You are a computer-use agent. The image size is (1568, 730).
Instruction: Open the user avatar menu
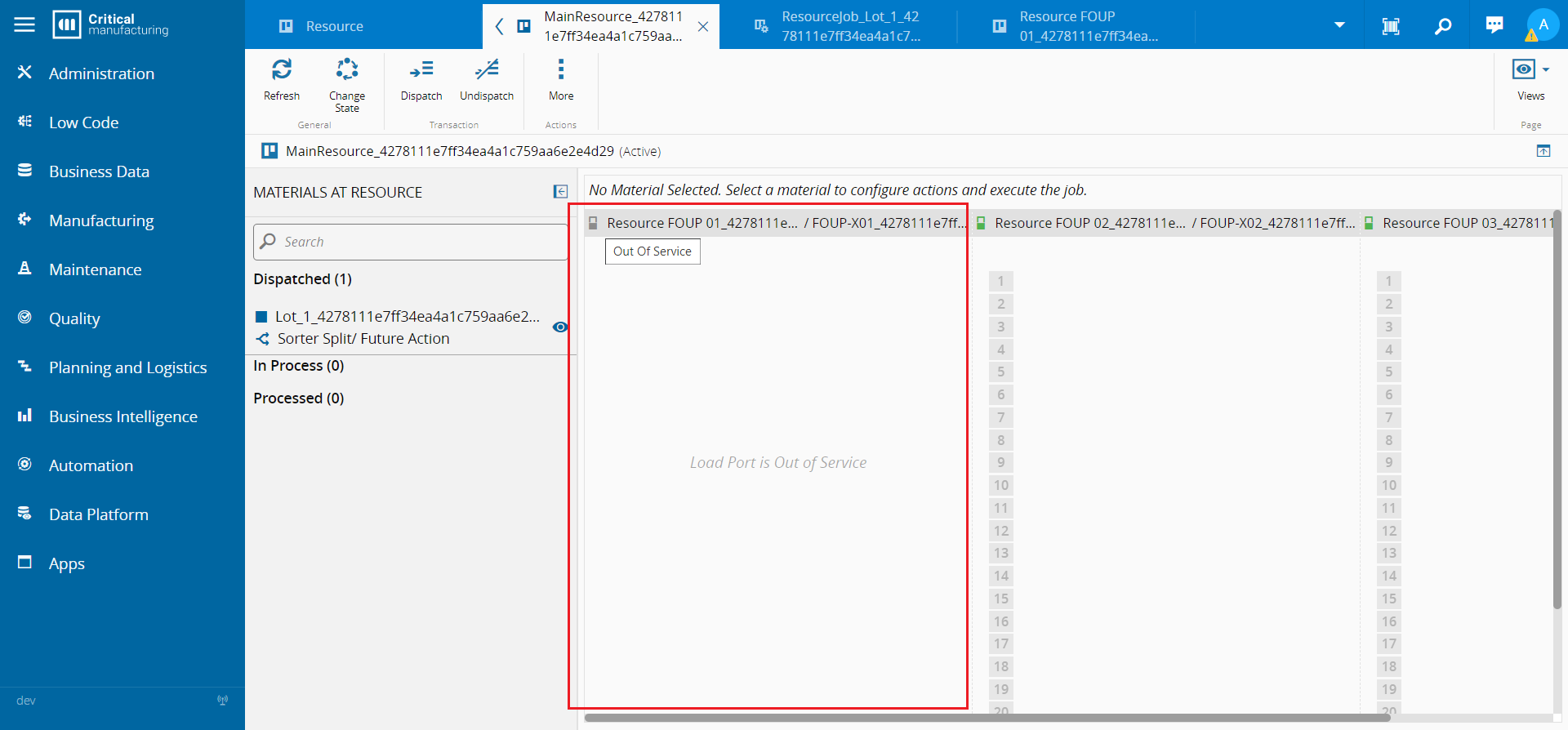pyautogui.click(x=1543, y=24)
